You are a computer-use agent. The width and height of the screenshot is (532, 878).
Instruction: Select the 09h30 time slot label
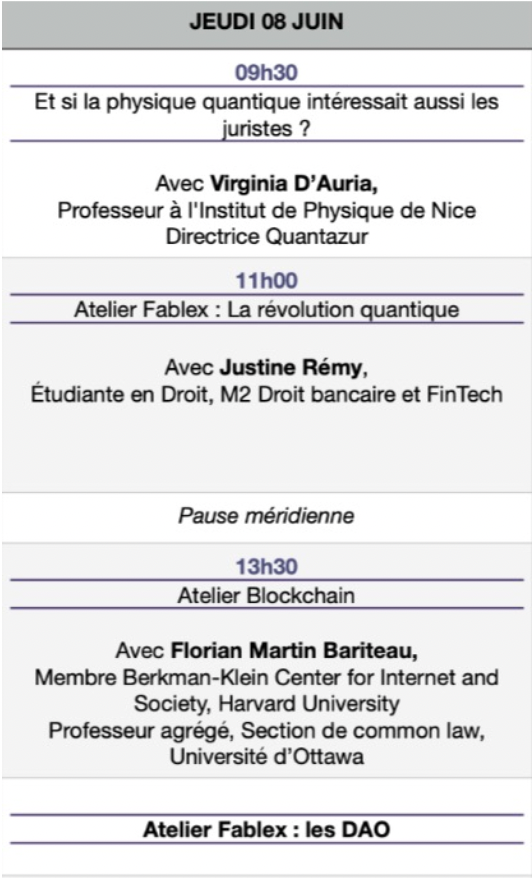coord(266,73)
